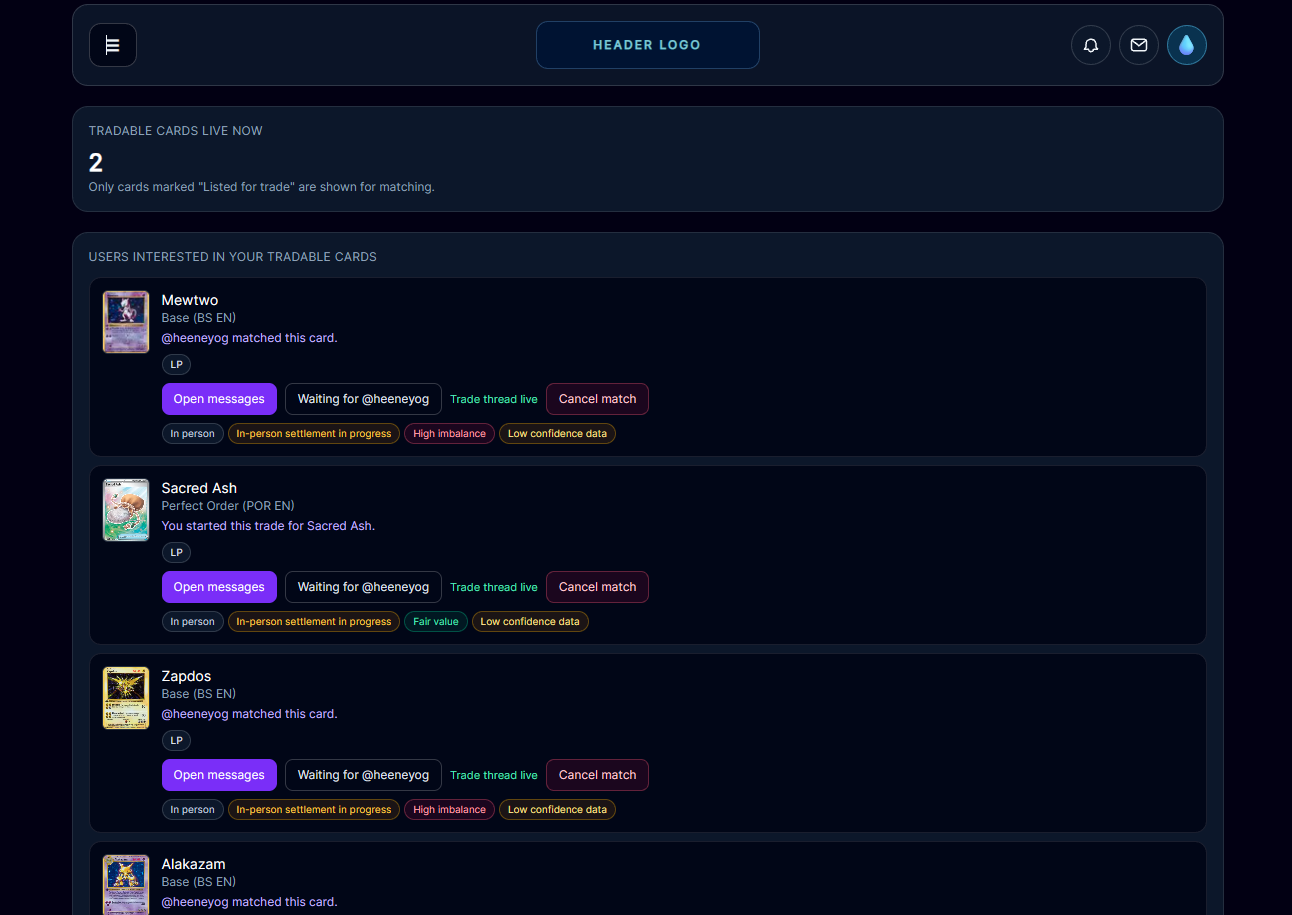This screenshot has height=915, width=1292.
Task: Click the LP condition badge on Mewtwo
Action: pyautogui.click(x=176, y=365)
